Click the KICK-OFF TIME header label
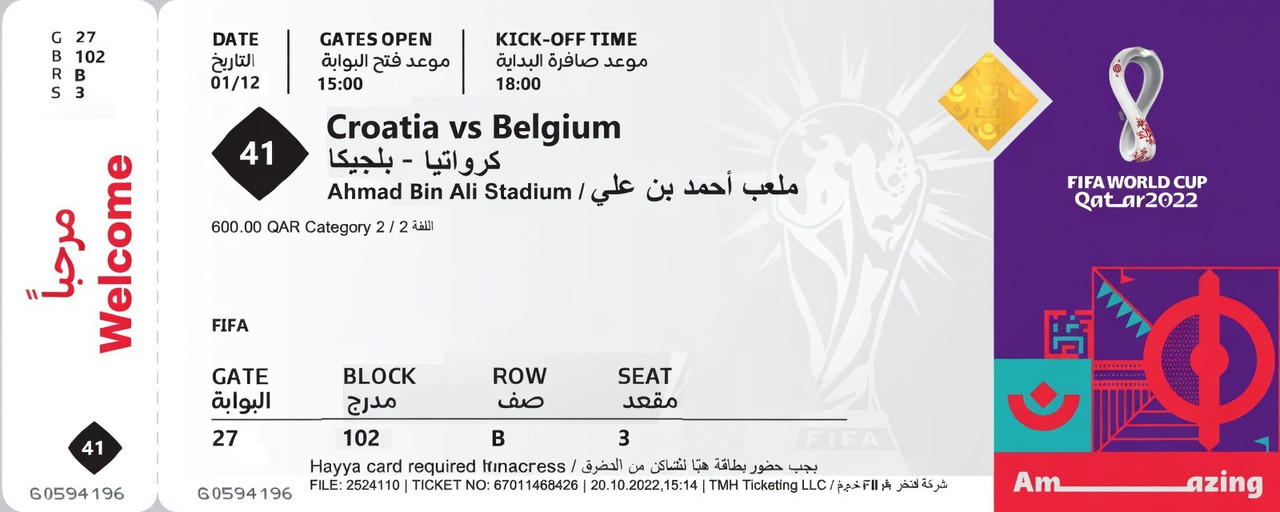Image resolution: width=1280 pixels, height=512 pixels. tap(566, 40)
